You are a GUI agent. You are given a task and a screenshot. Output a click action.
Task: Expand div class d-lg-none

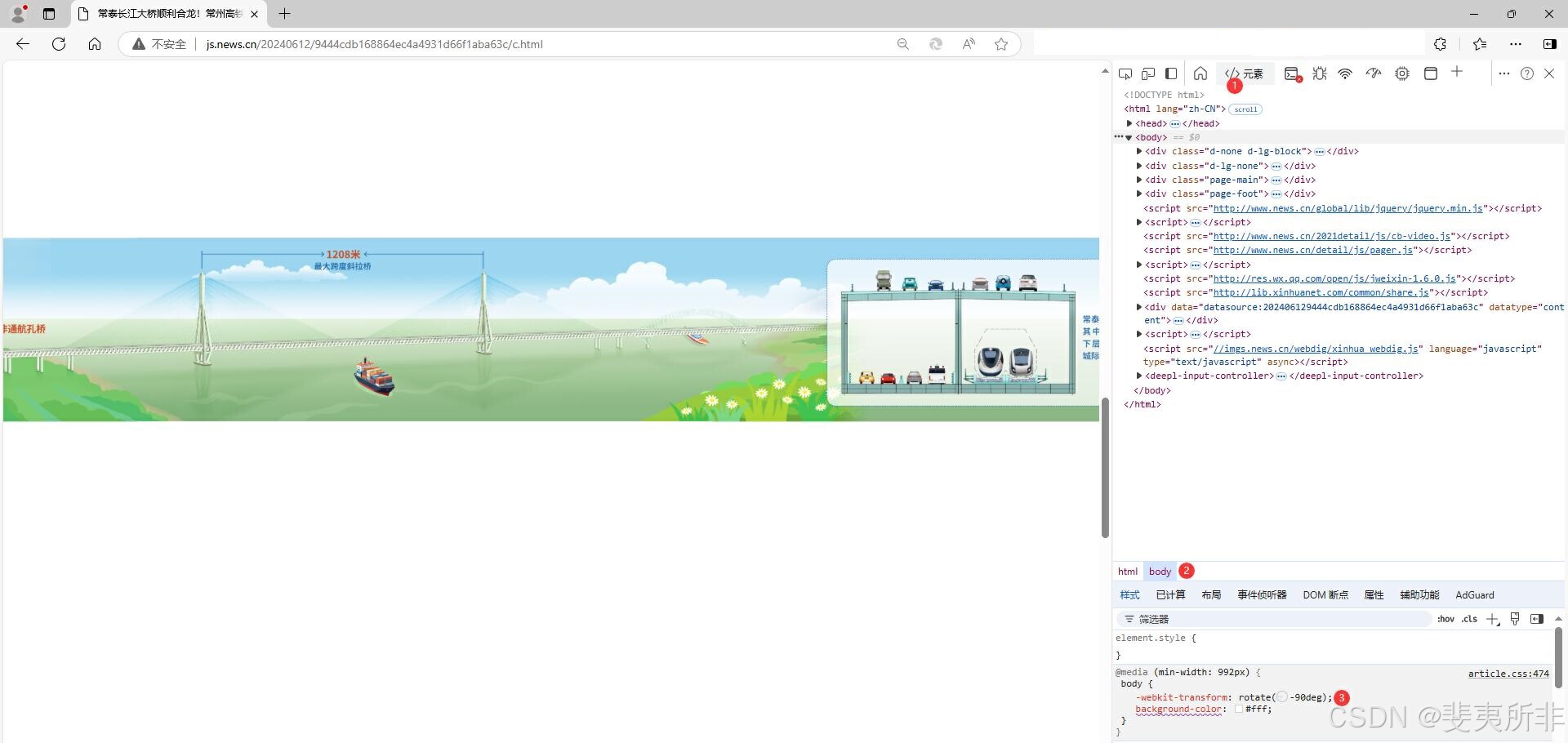(1139, 166)
